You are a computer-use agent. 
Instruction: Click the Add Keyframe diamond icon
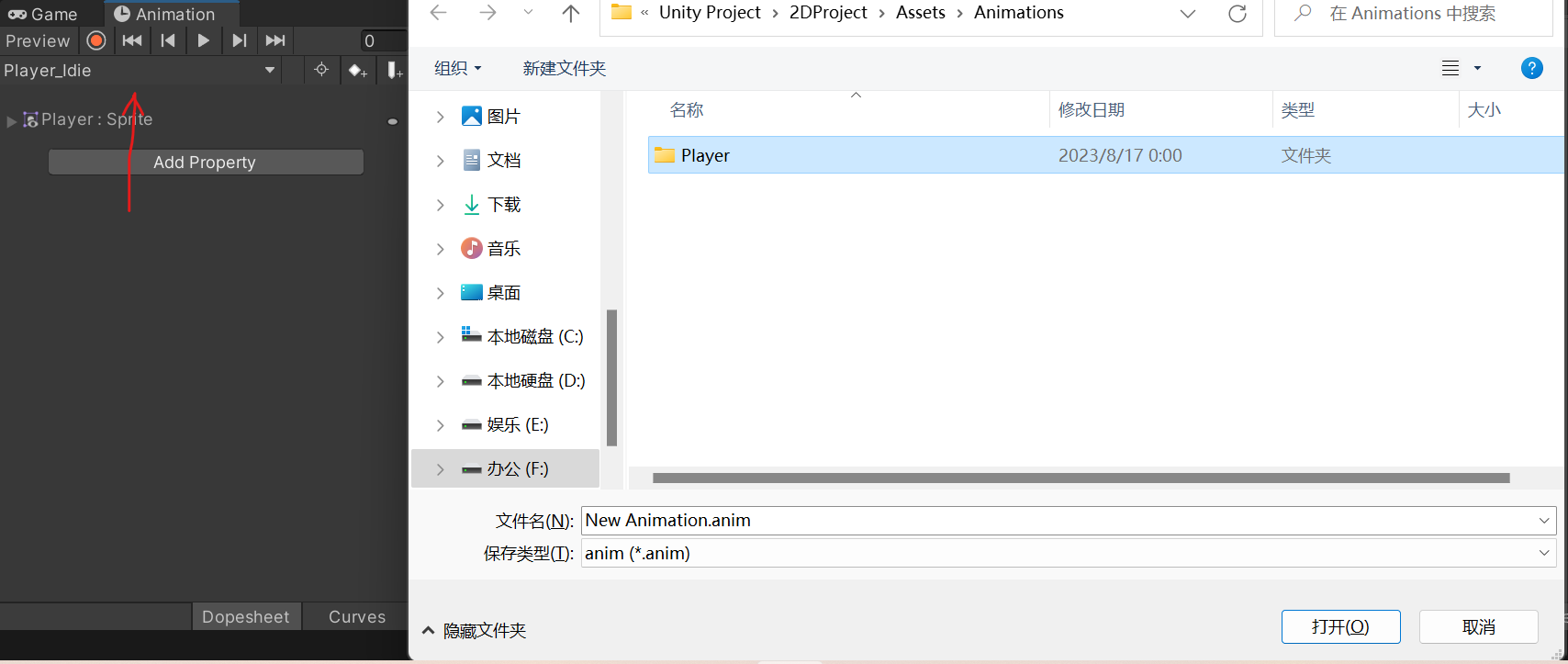tap(357, 71)
